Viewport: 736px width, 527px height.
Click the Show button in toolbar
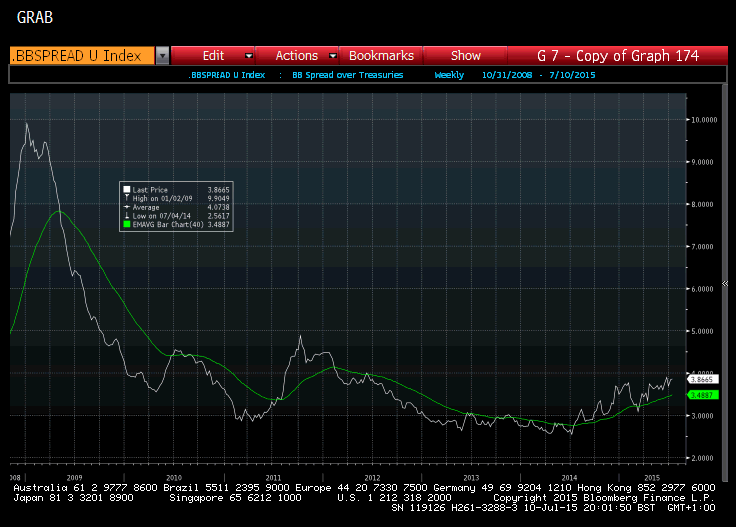465,56
